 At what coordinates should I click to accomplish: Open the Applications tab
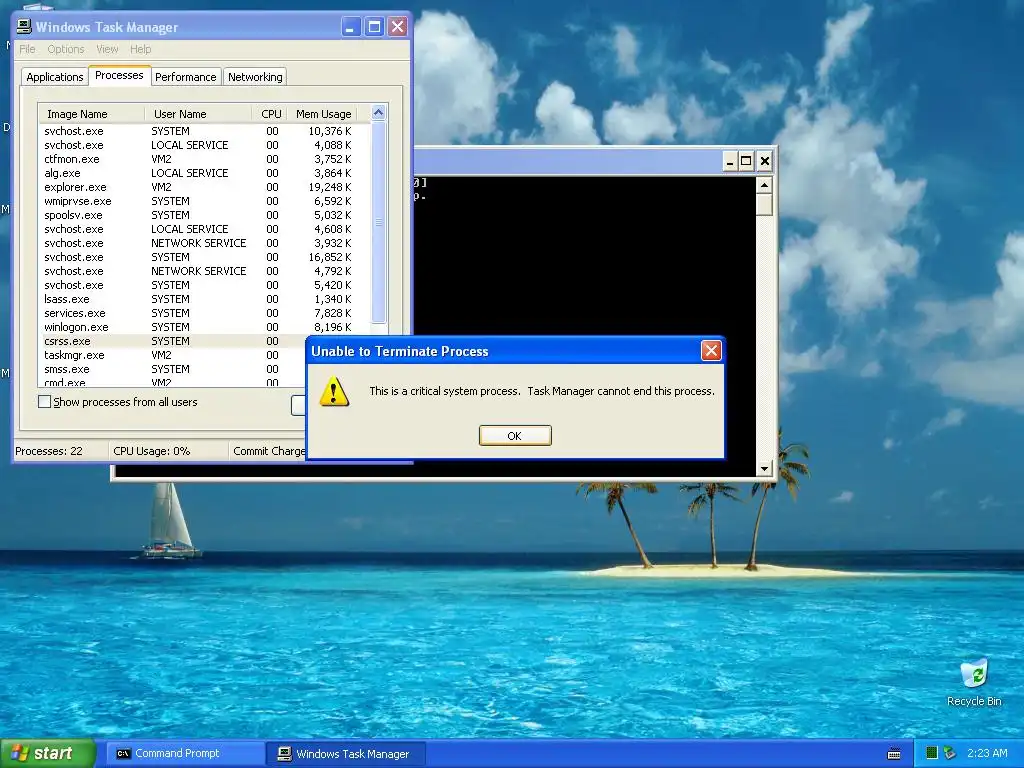click(x=55, y=77)
